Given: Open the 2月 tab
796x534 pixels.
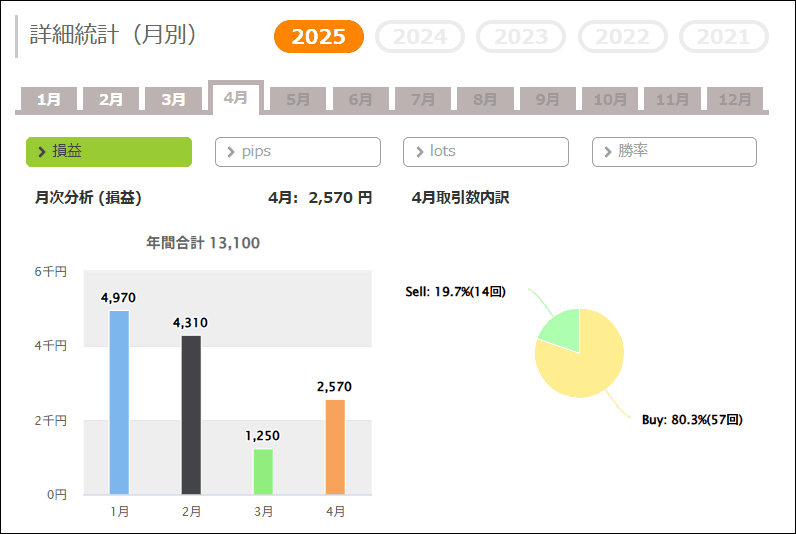Looking at the screenshot, I should click(111, 99).
